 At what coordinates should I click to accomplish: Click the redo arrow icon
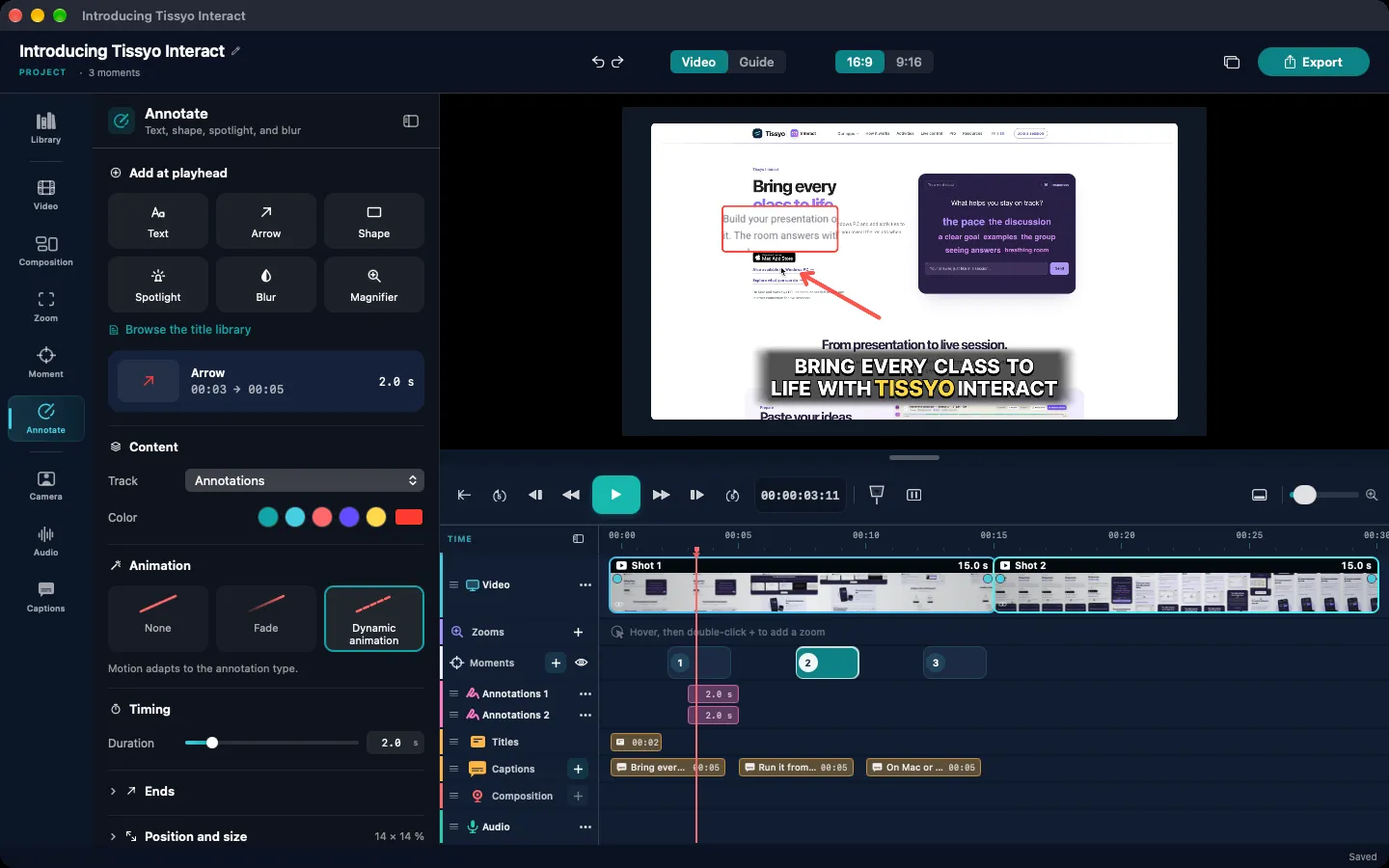(618, 62)
